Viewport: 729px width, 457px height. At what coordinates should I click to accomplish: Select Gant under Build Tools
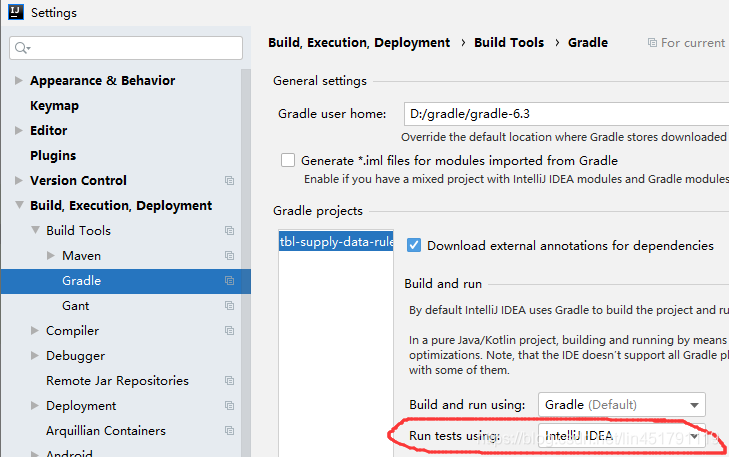[x=75, y=306]
